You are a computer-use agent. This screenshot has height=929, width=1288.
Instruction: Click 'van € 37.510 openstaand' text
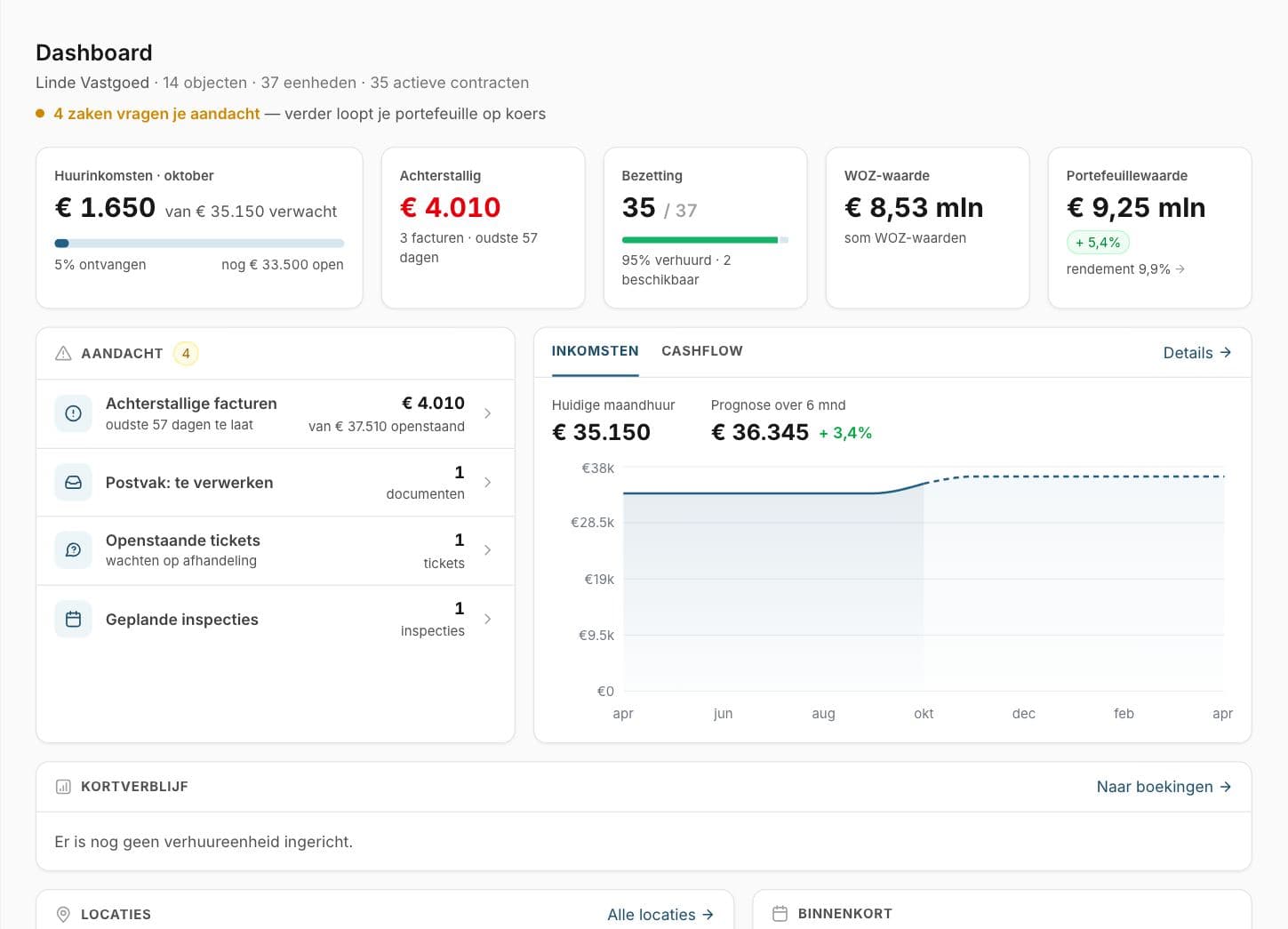point(387,427)
